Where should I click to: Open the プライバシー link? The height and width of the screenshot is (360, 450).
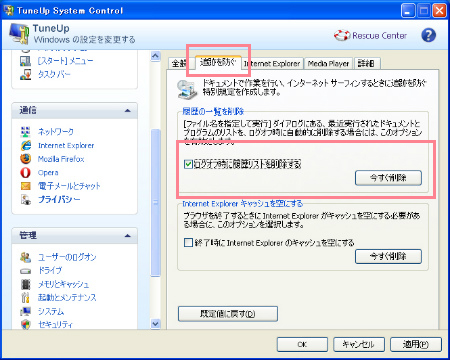point(59,199)
